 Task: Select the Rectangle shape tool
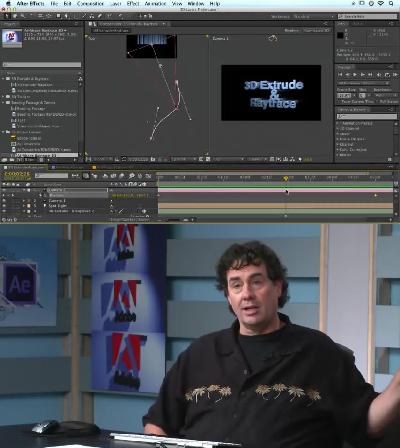click(x=59, y=16)
